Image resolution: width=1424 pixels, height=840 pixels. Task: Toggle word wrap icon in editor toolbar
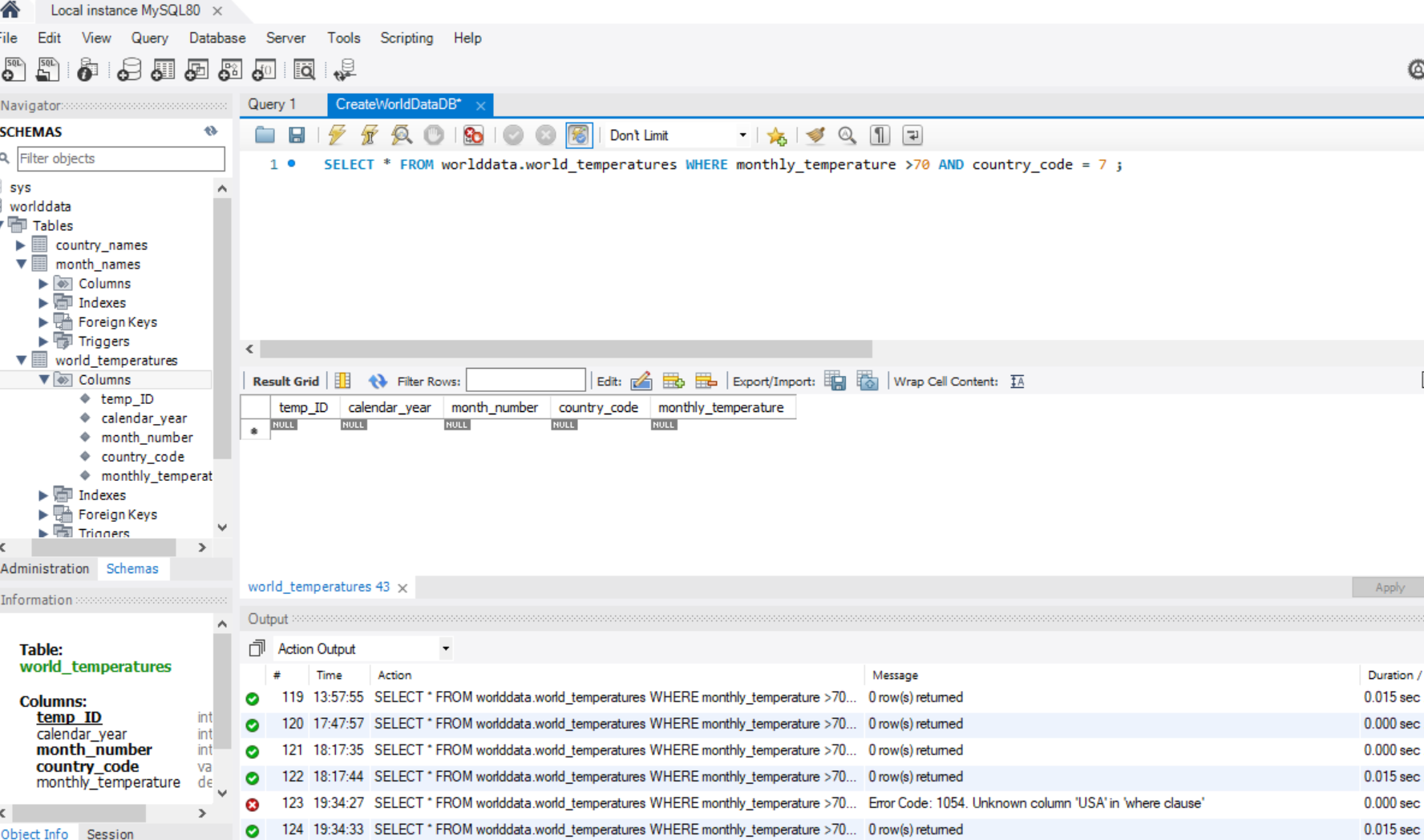click(912, 135)
